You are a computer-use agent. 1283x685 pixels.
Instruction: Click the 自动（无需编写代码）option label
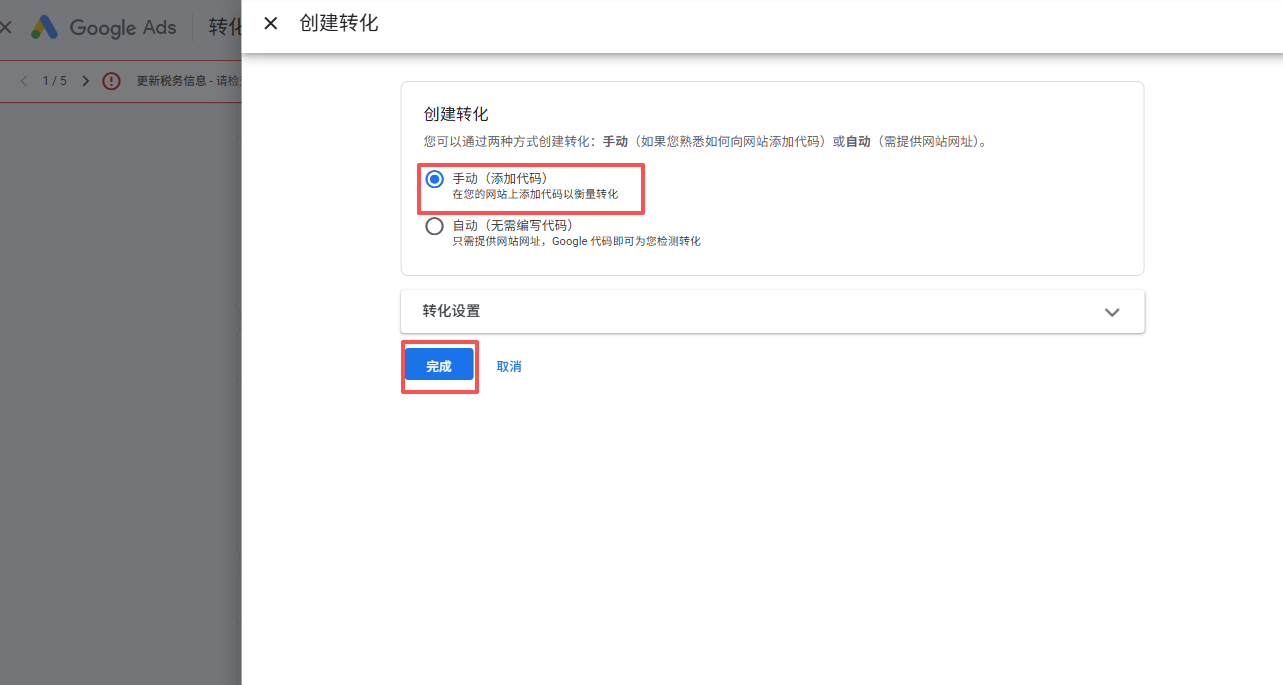click(x=512, y=225)
